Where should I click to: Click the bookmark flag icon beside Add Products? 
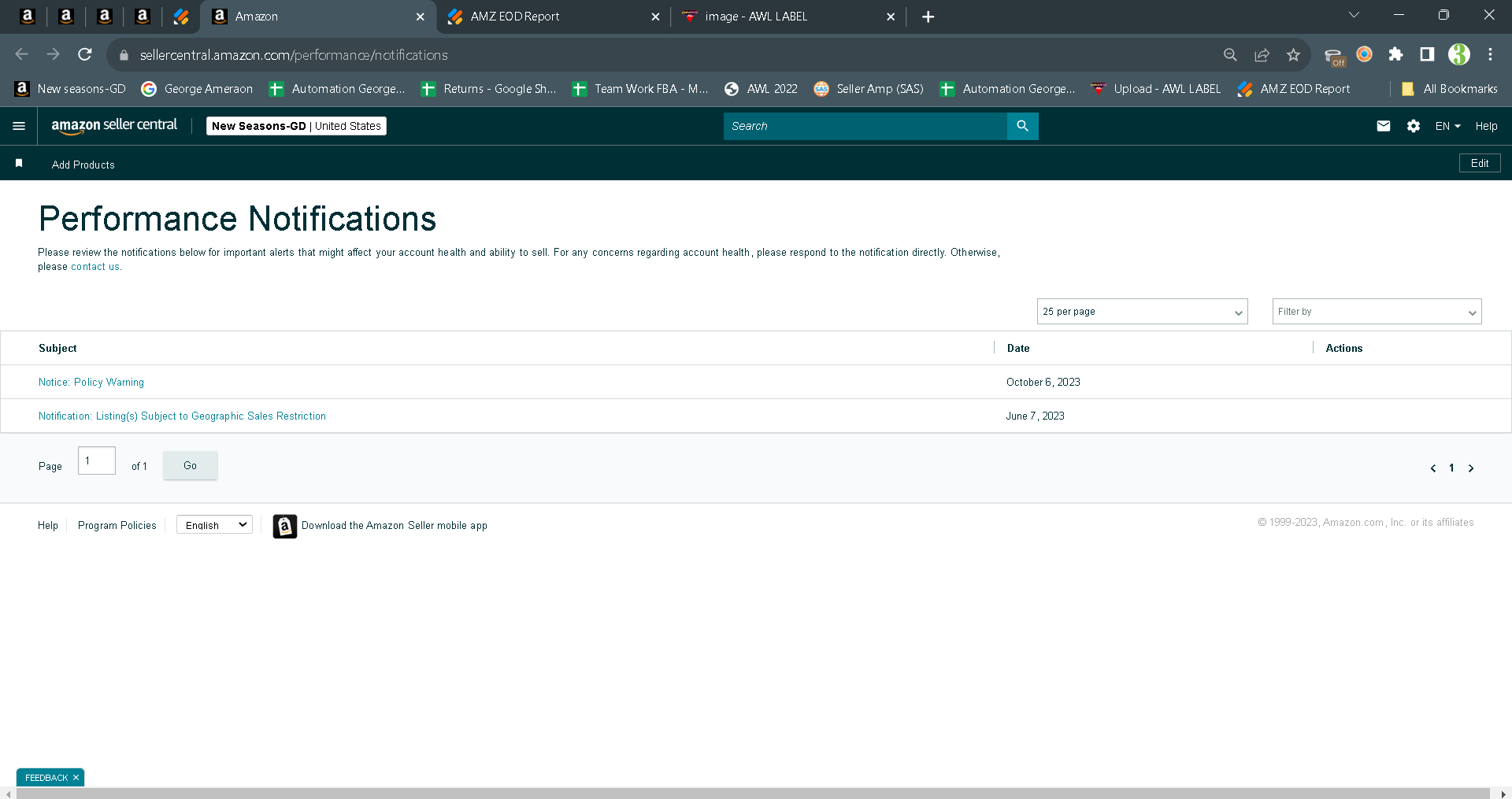point(19,163)
